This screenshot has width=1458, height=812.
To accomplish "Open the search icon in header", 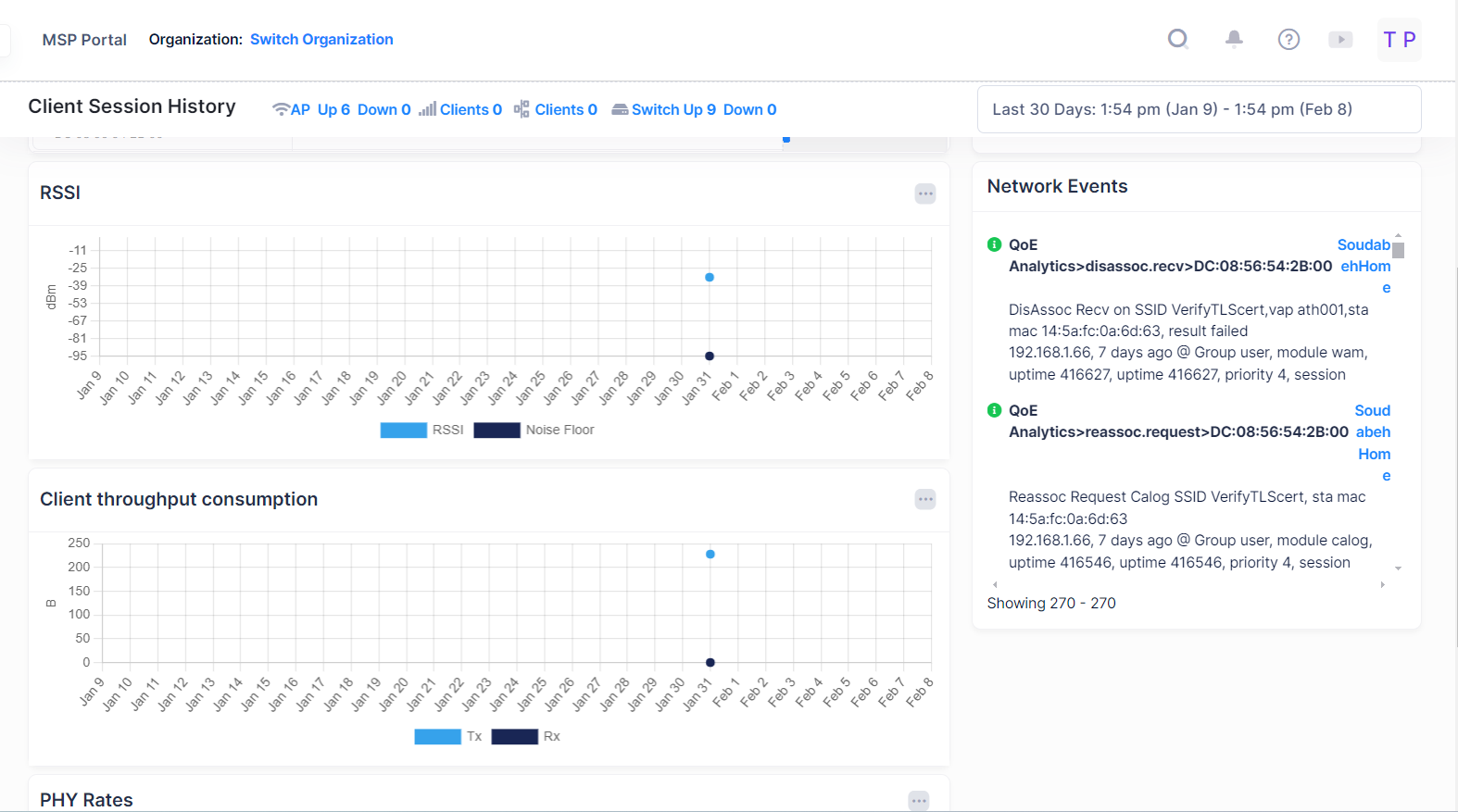I will tap(1178, 39).
